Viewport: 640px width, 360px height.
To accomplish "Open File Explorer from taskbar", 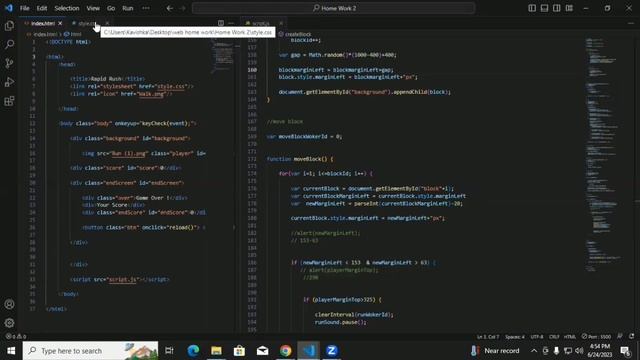I will tap(216, 351).
